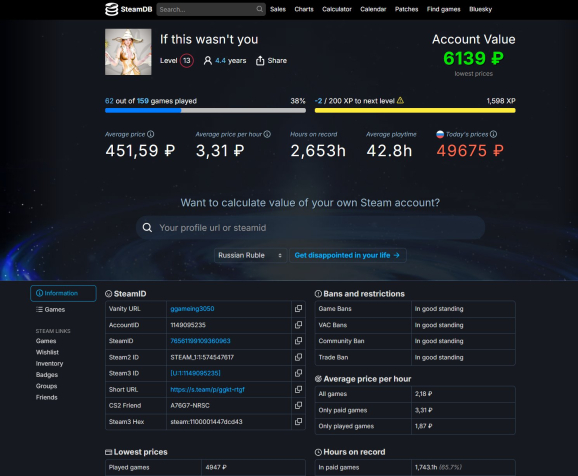Click the profile avatar image
The width and height of the screenshot is (578, 476).
pos(128,52)
